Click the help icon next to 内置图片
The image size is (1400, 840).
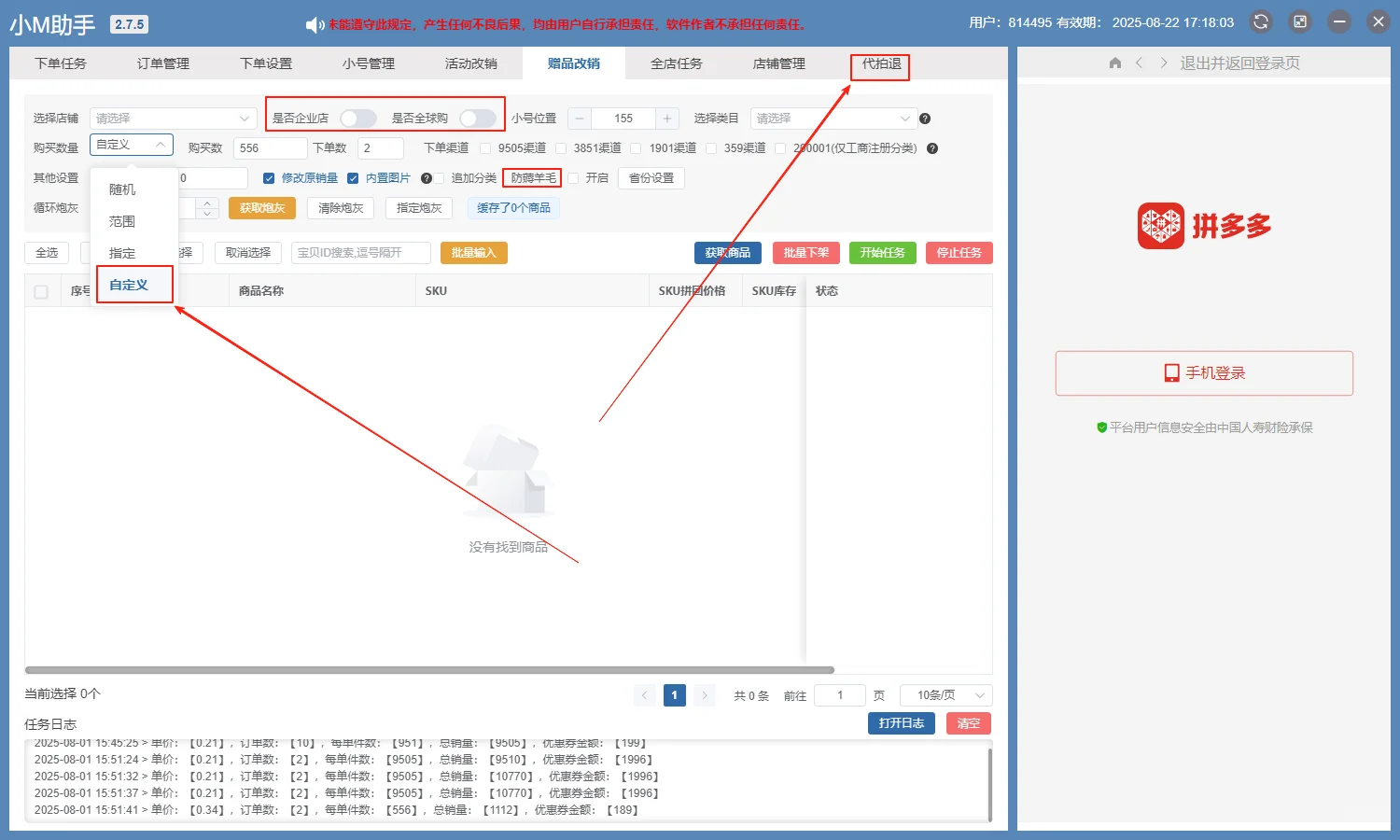[x=427, y=178]
